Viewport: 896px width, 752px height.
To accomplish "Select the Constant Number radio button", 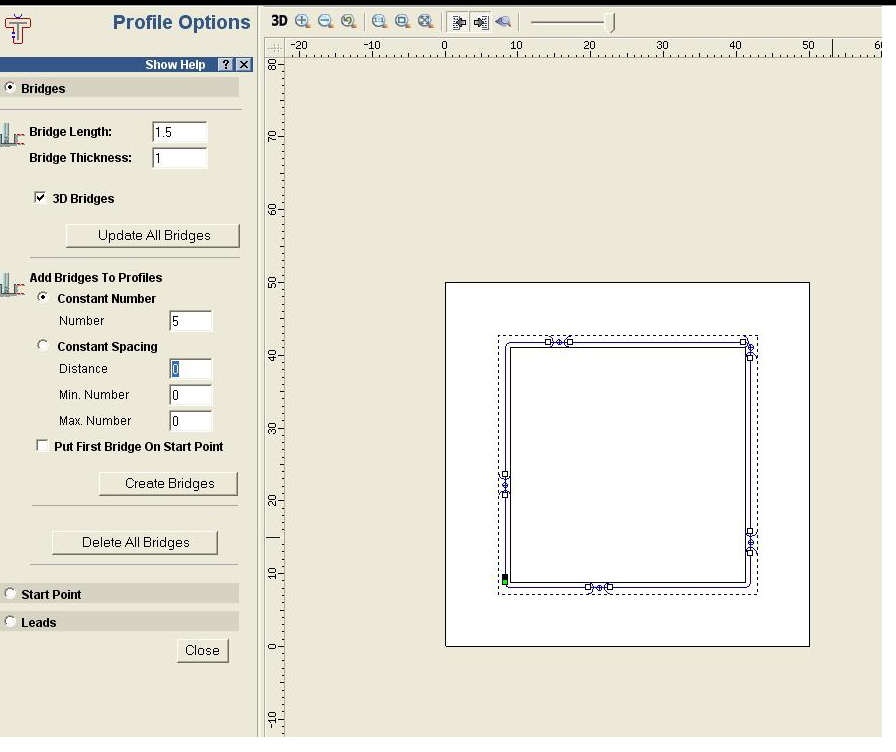I will tap(42, 297).
